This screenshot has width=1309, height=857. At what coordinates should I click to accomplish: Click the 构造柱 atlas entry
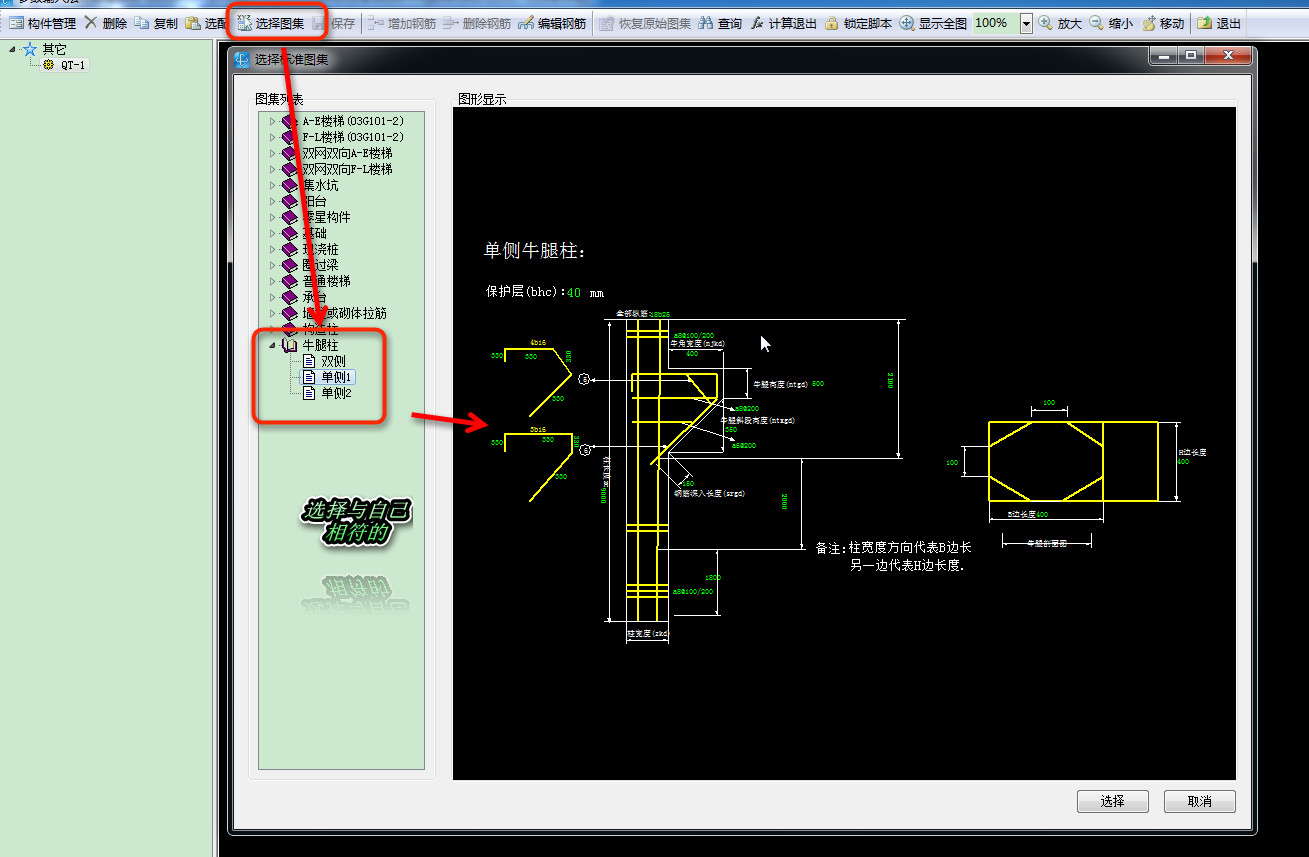click(x=320, y=329)
